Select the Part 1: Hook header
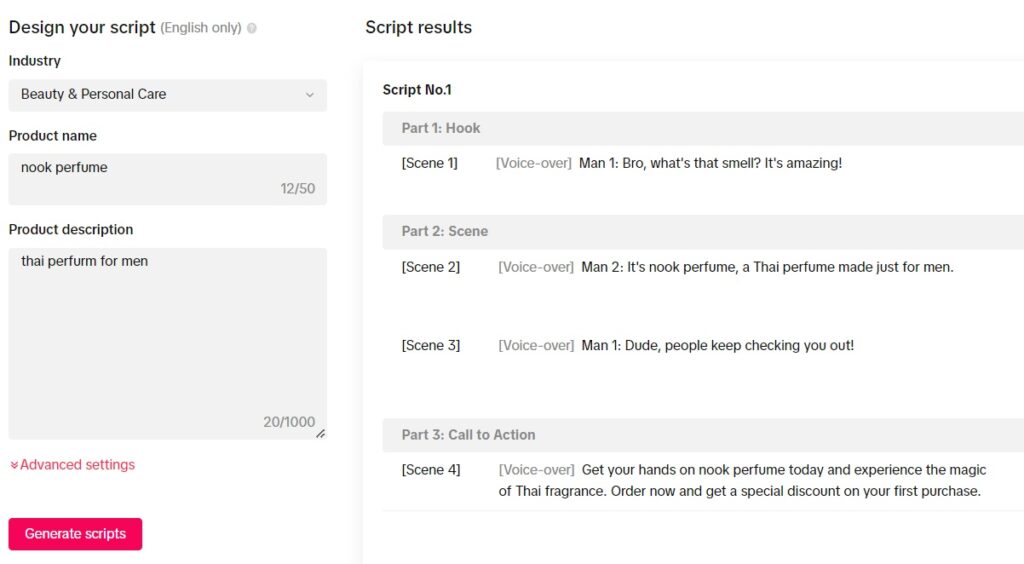The height and width of the screenshot is (564, 1024). (703, 128)
